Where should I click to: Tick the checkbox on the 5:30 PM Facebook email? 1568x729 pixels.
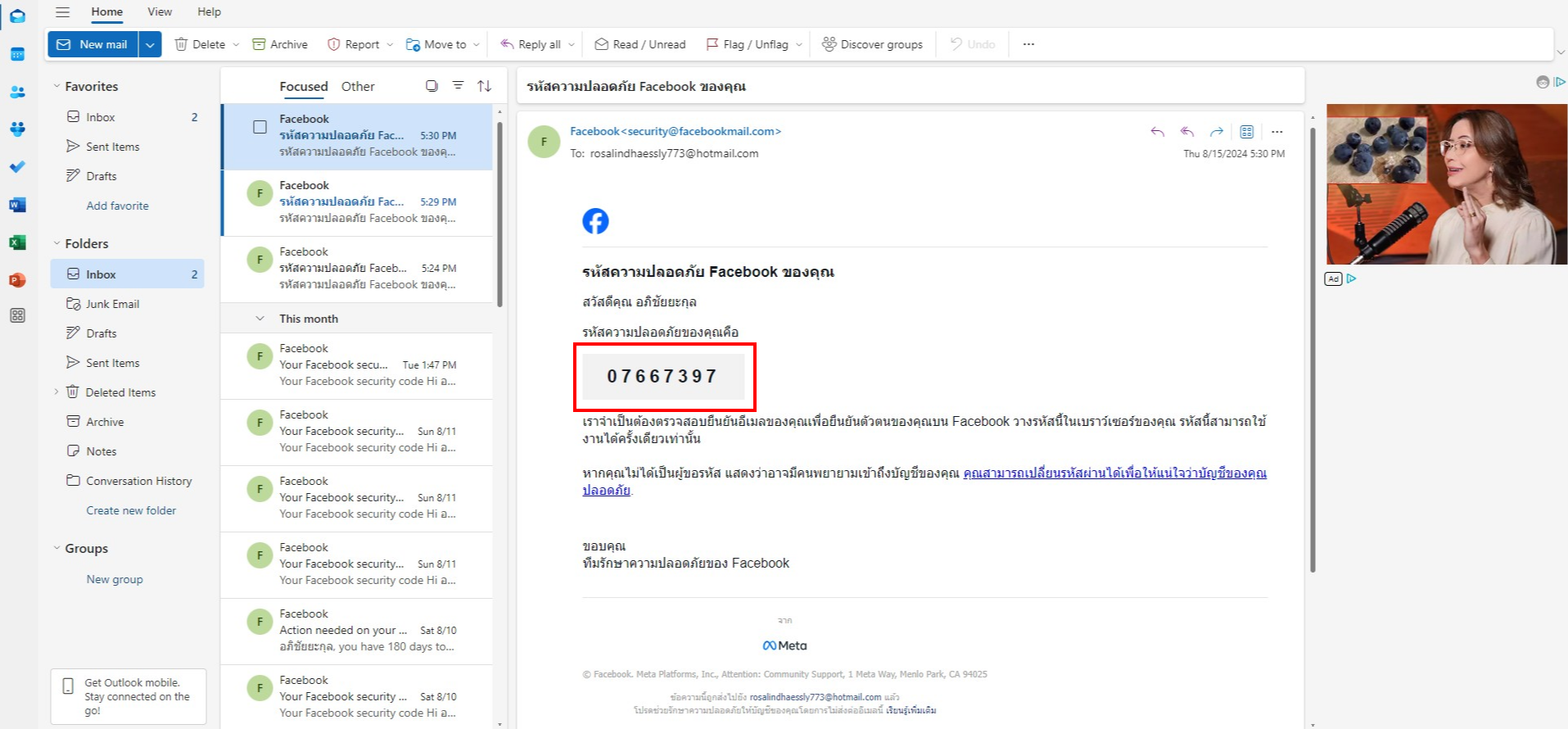point(260,127)
